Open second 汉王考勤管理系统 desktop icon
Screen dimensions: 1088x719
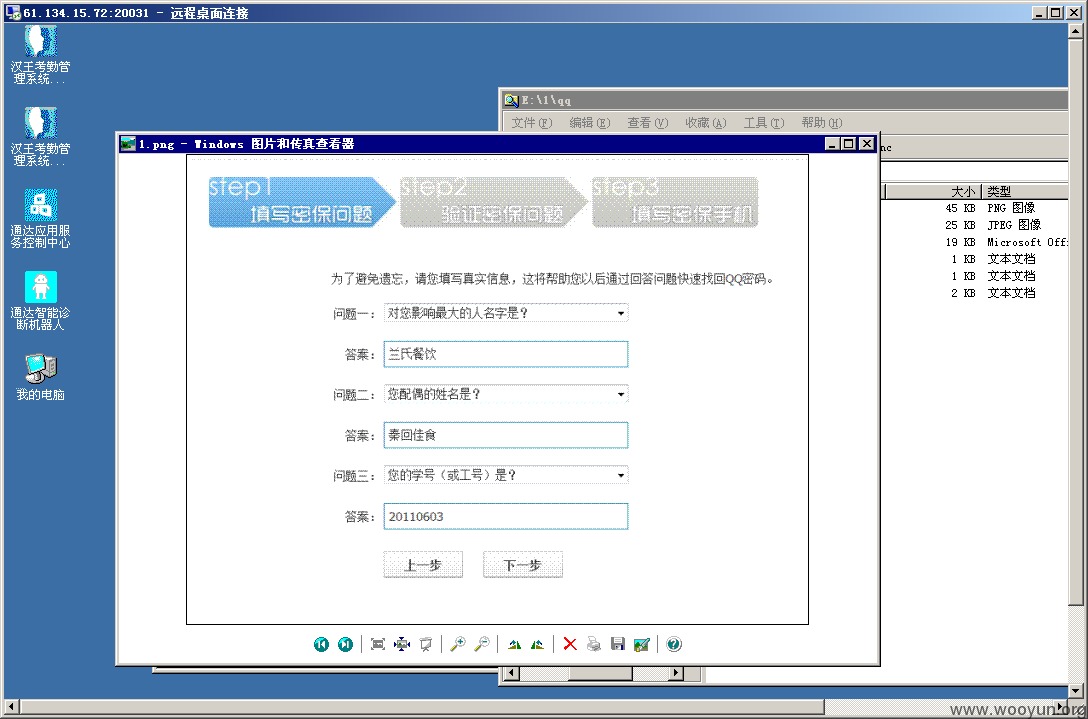click(x=40, y=137)
